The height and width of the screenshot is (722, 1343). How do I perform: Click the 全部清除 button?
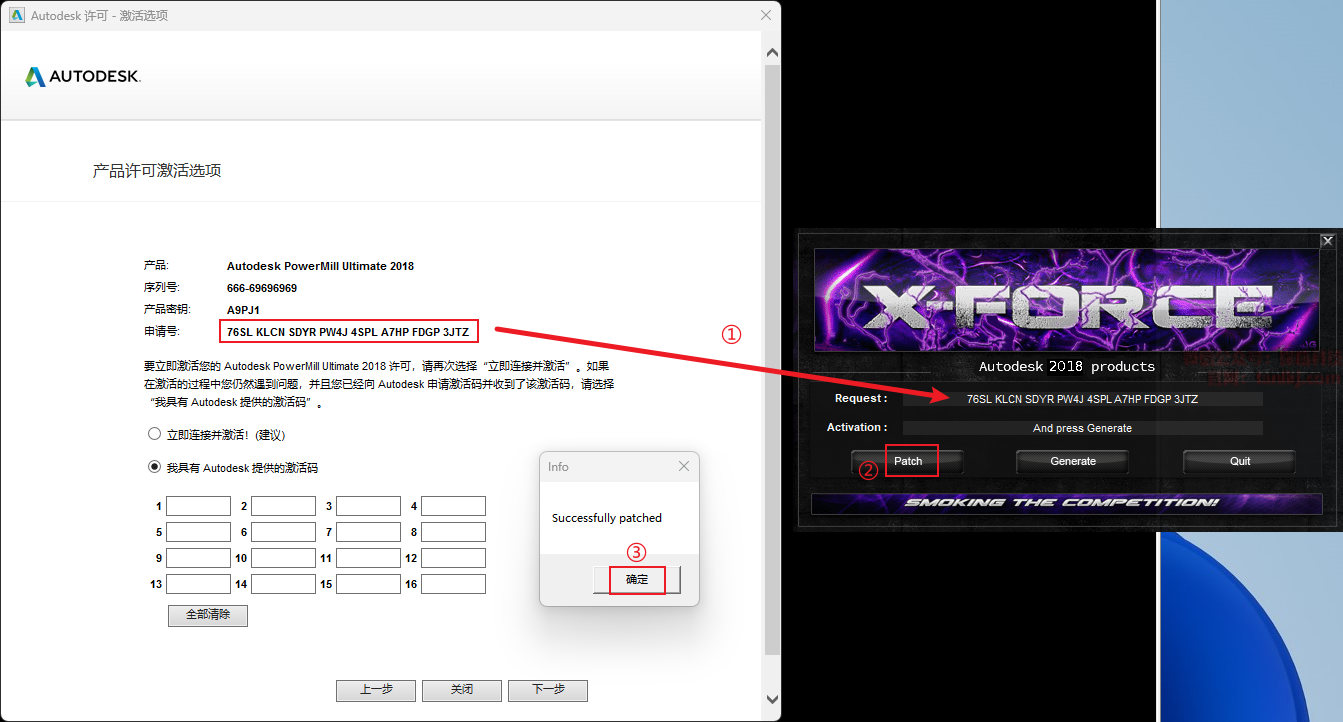point(208,615)
